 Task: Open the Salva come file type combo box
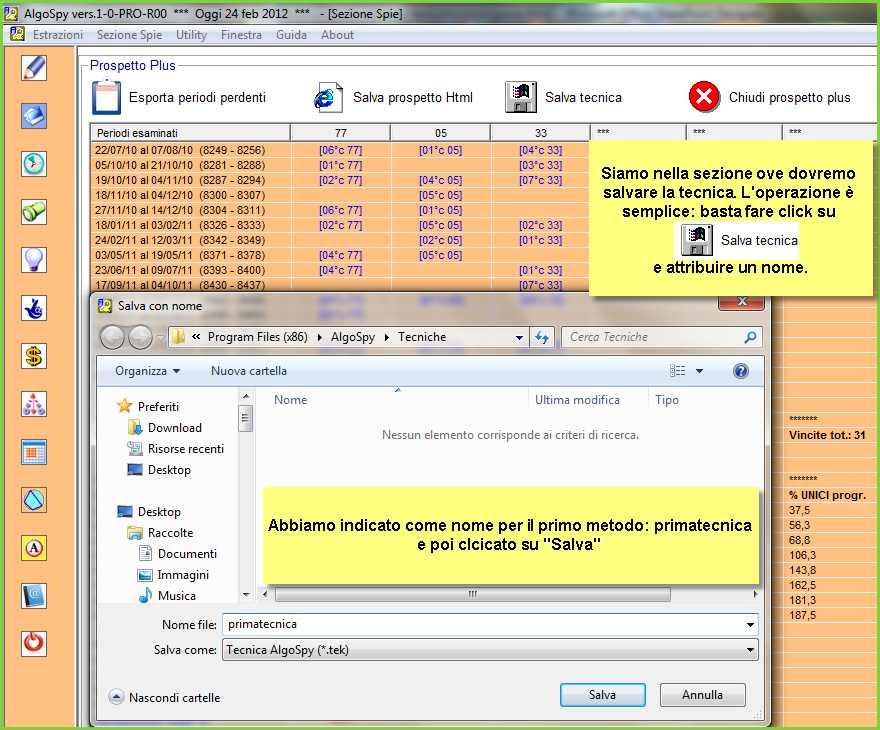tap(490, 650)
